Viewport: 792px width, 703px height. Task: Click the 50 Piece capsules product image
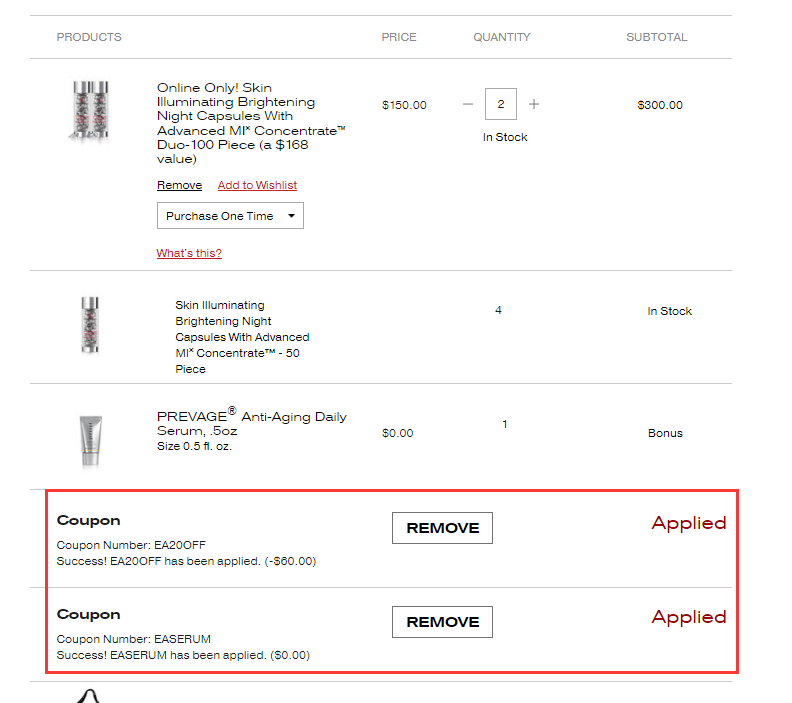pos(90,325)
